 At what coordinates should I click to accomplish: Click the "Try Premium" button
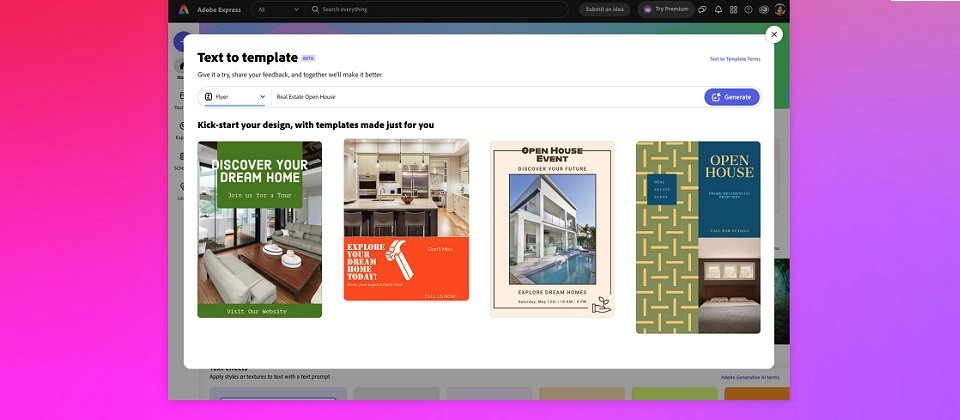[666, 9]
